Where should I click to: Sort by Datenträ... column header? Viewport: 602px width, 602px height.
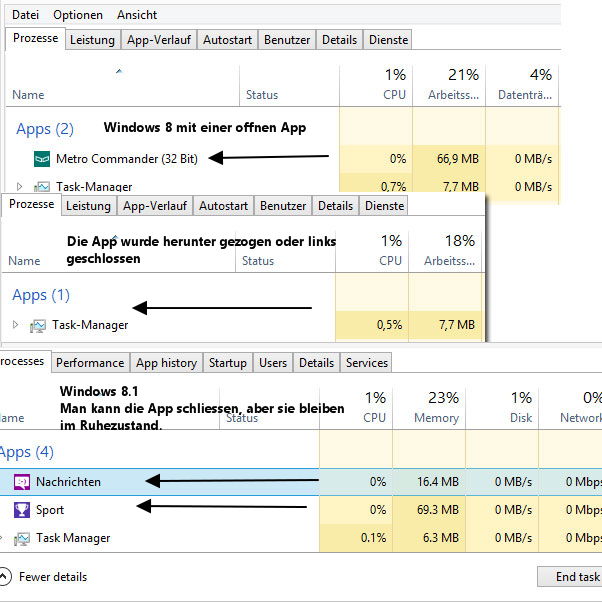coord(523,85)
